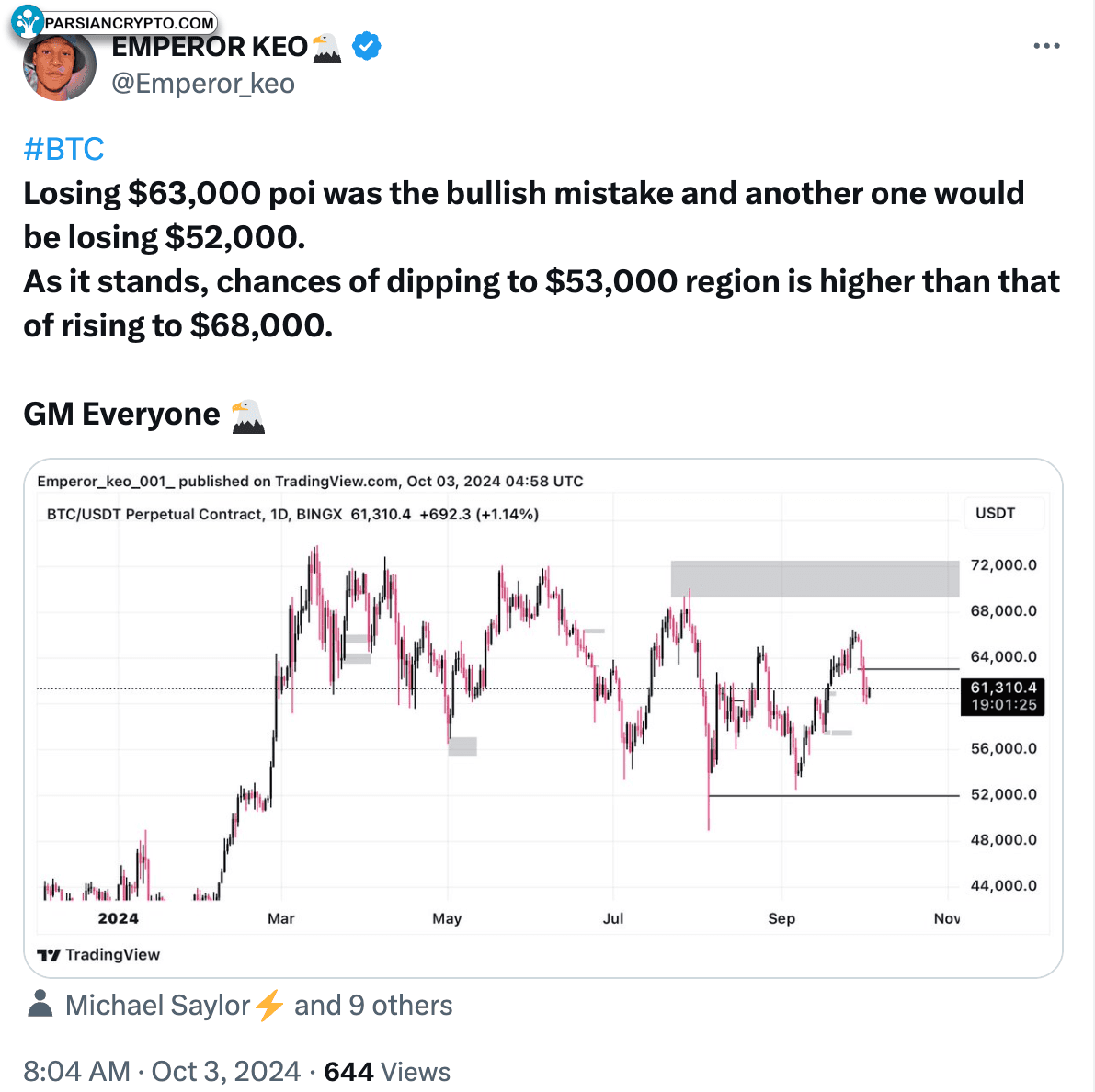Open the BTC/USDT TradingView chart image
Screen dimensions: 1095x1092
[543, 718]
